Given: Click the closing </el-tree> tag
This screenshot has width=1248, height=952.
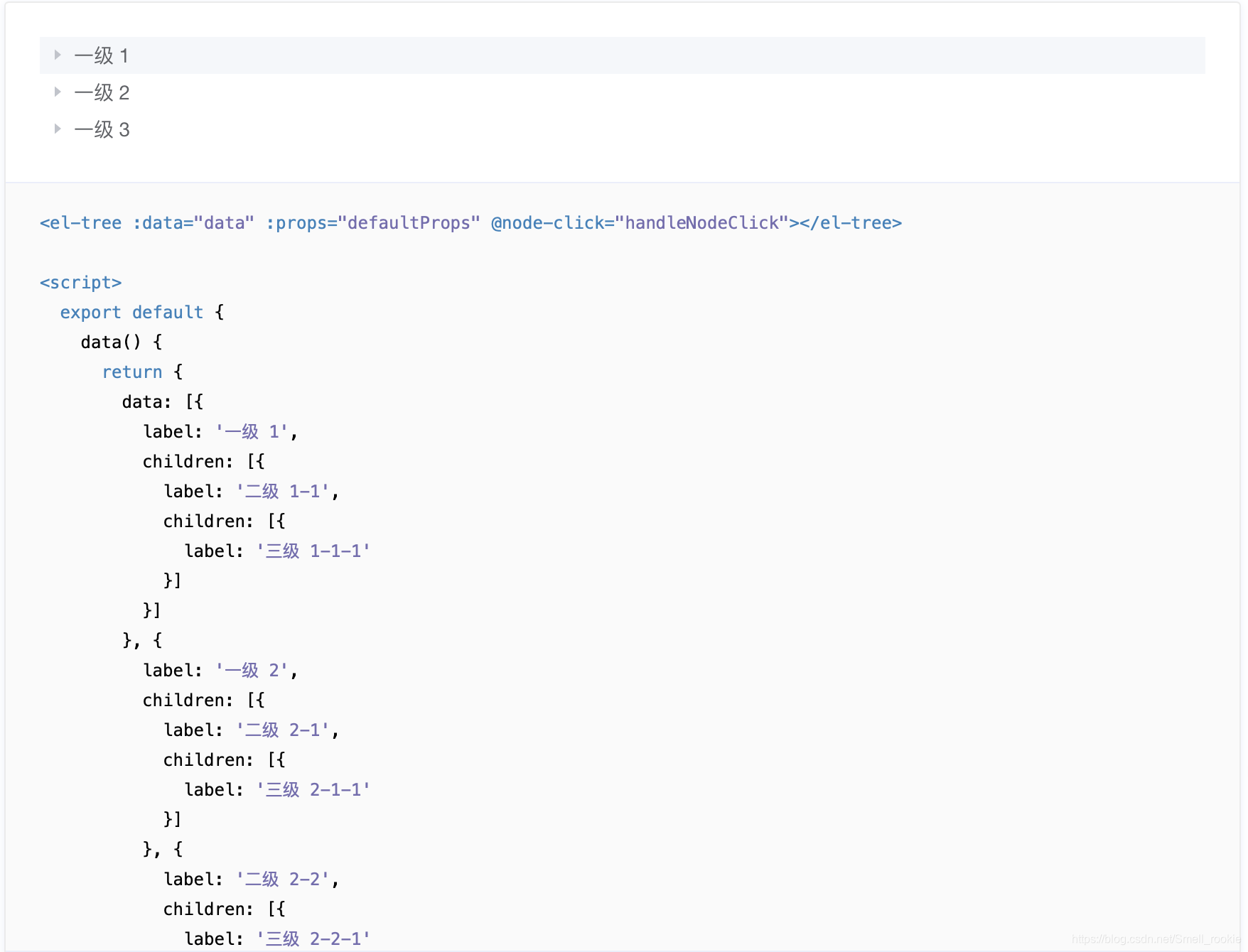Looking at the screenshot, I should click(851, 223).
